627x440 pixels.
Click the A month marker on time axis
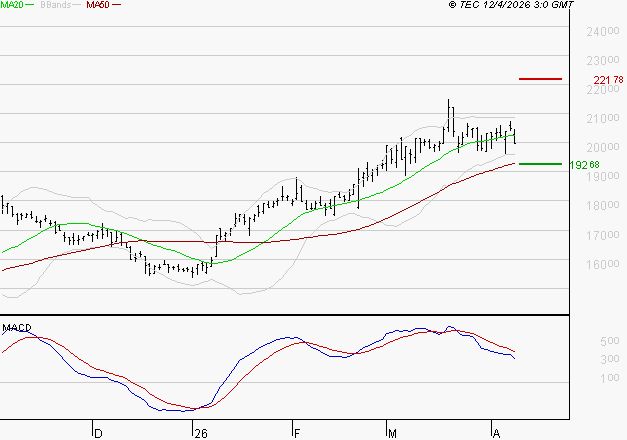(496, 434)
